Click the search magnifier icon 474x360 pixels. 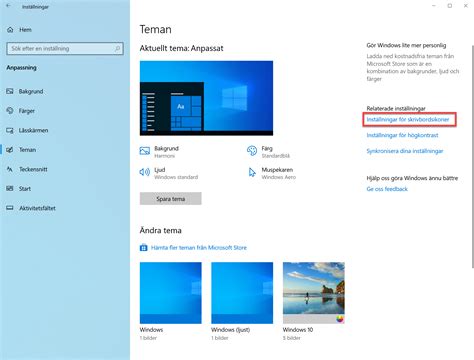117,49
